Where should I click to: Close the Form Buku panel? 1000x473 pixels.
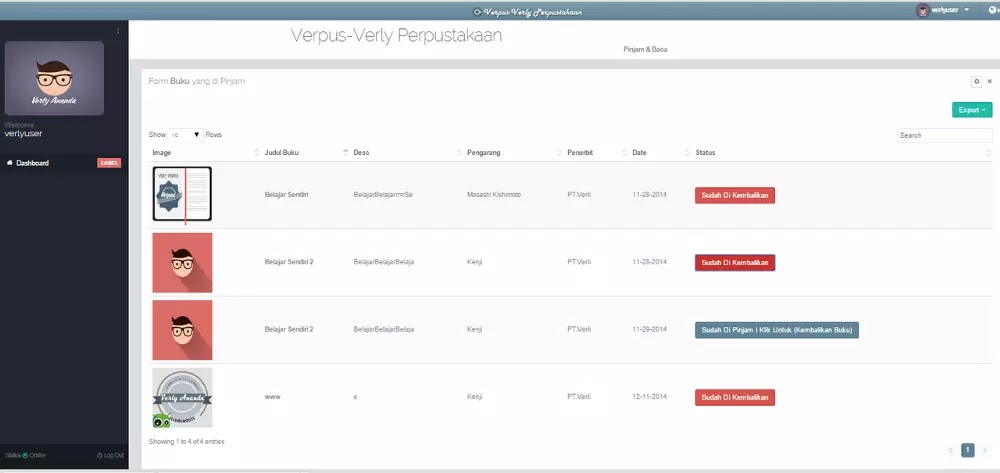click(x=990, y=81)
